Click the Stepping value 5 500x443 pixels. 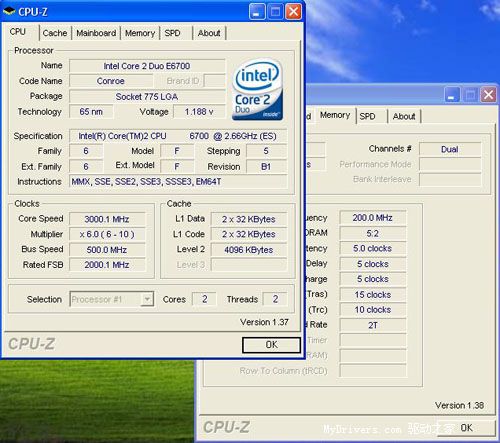pyautogui.click(x=266, y=151)
